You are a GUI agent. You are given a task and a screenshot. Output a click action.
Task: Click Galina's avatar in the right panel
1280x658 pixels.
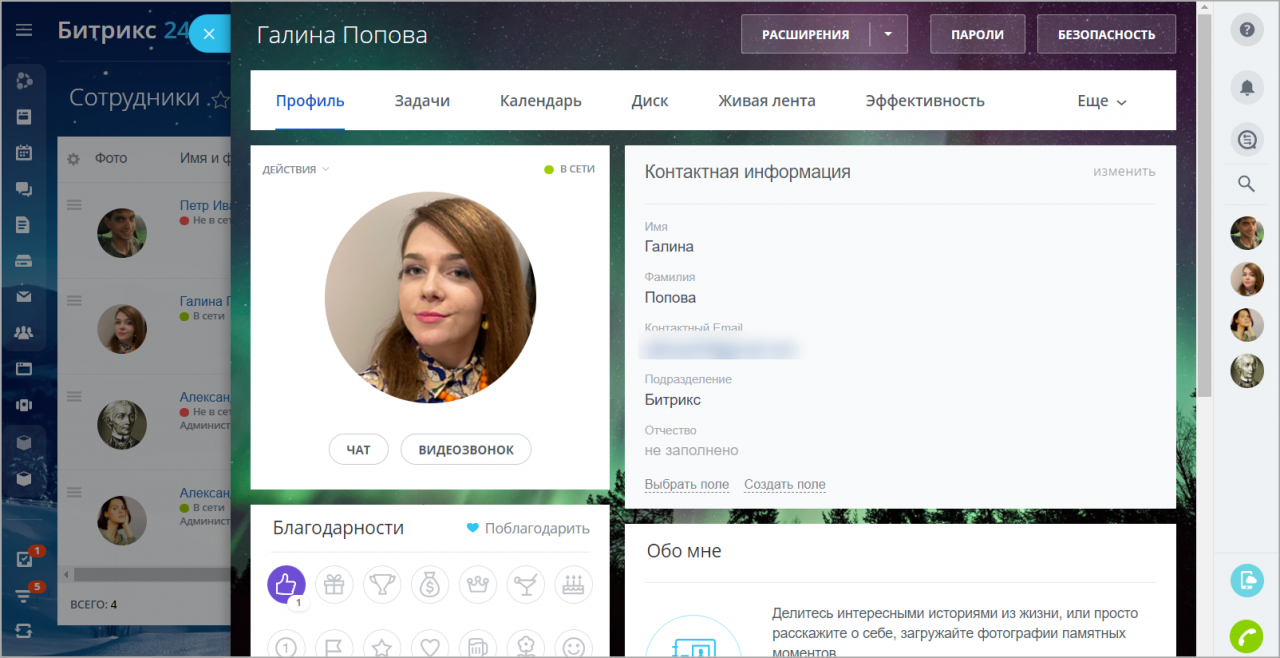tap(1247, 280)
